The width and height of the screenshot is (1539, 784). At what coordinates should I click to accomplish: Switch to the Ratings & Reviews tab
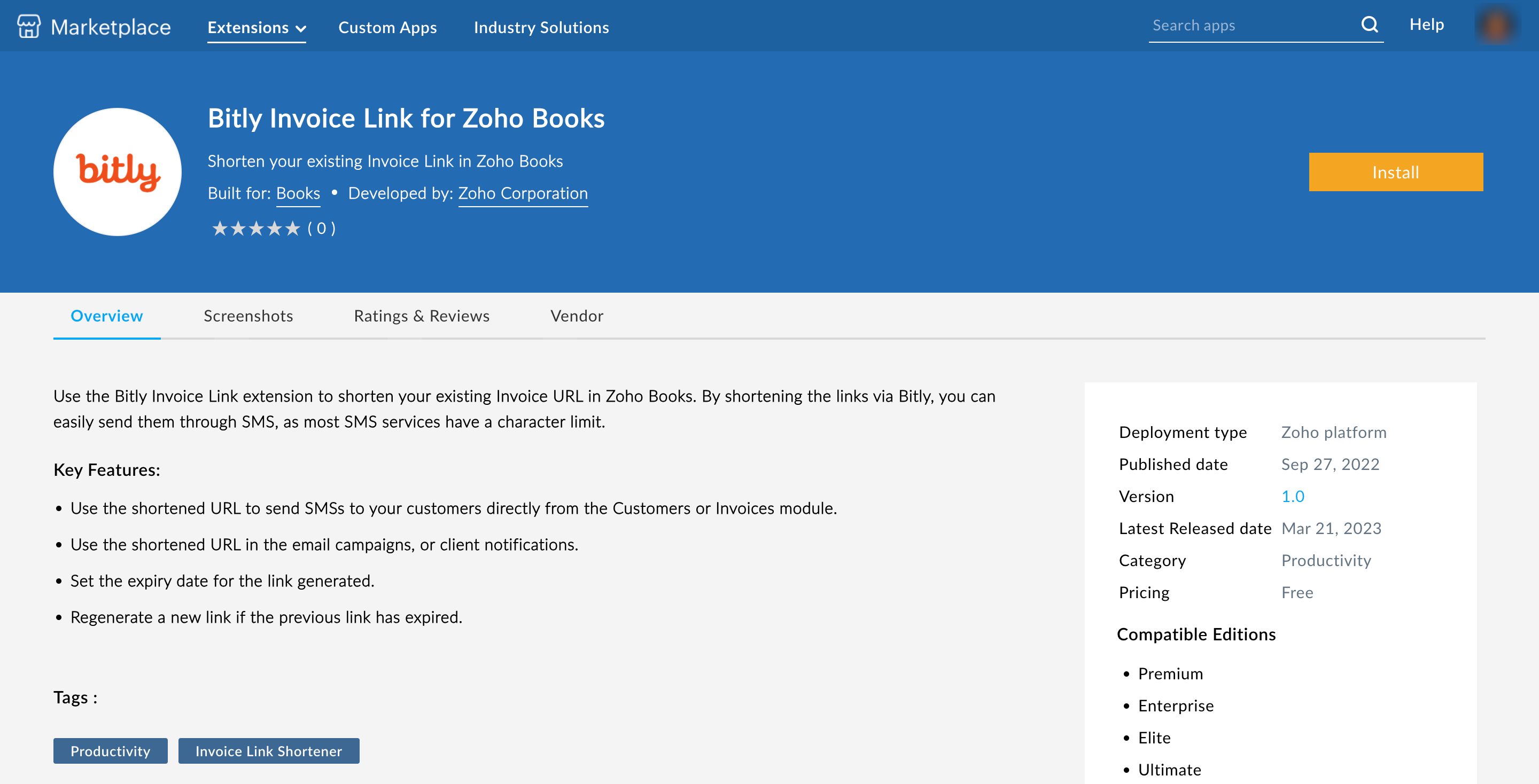(421, 316)
